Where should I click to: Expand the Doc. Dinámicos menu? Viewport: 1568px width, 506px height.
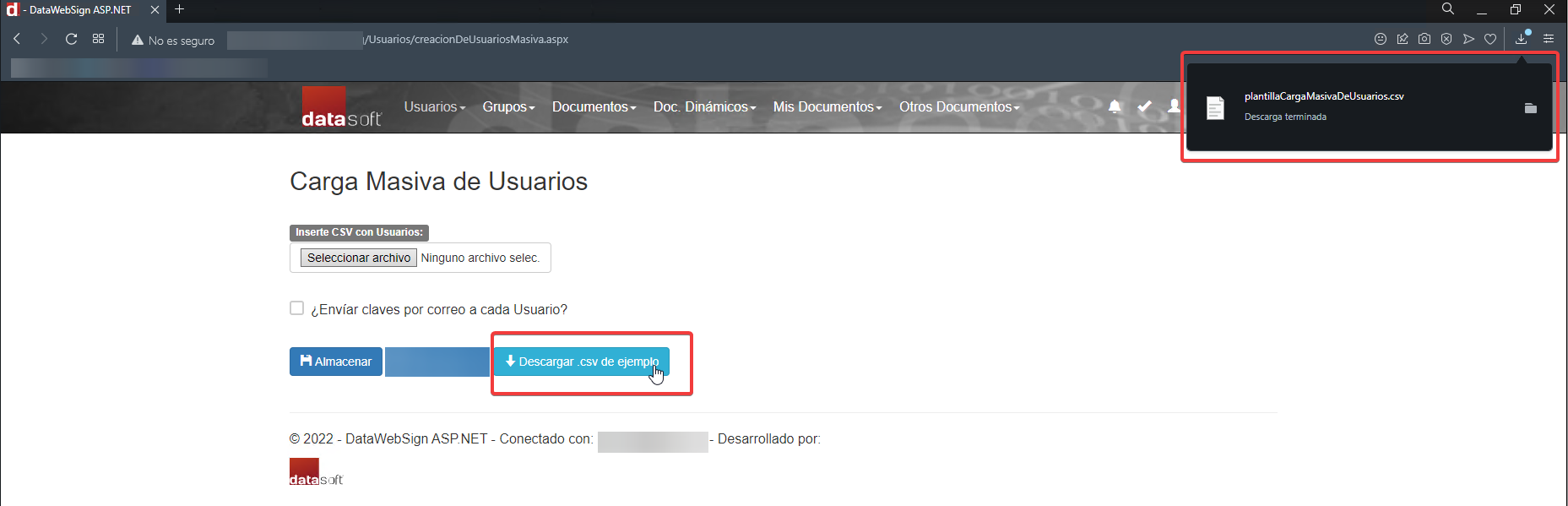[704, 107]
